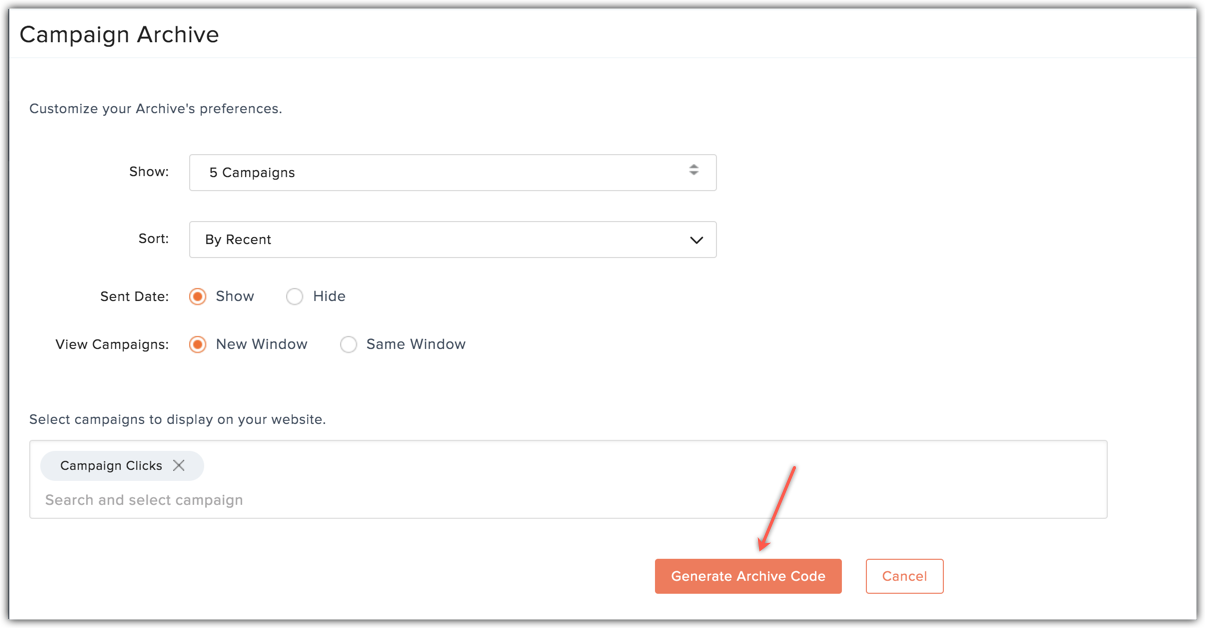Click the search and select campaign field
Image resolution: width=1205 pixels, height=628 pixels.
(143, 500)
